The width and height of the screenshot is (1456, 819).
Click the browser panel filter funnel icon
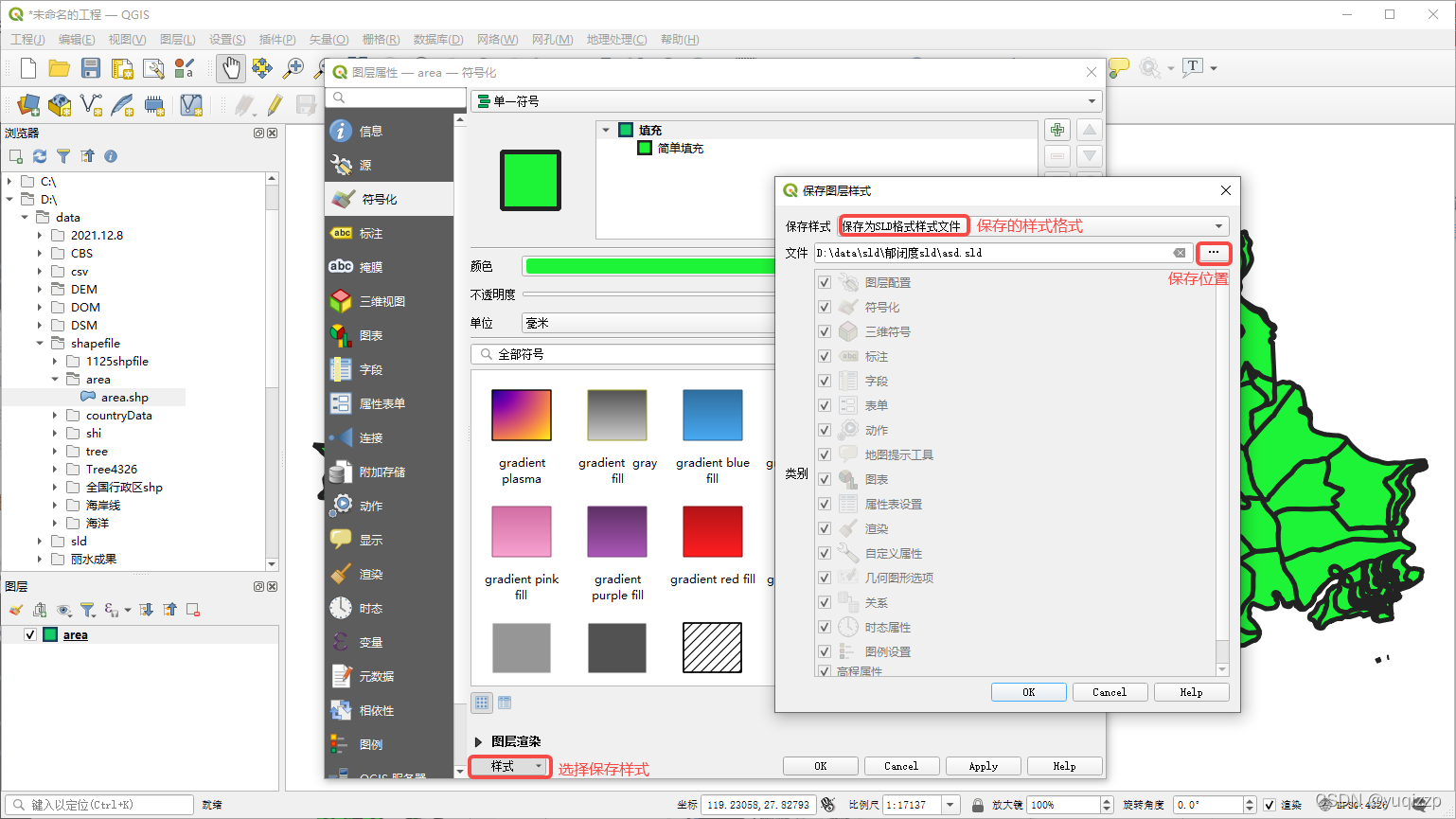pos(62,156)
